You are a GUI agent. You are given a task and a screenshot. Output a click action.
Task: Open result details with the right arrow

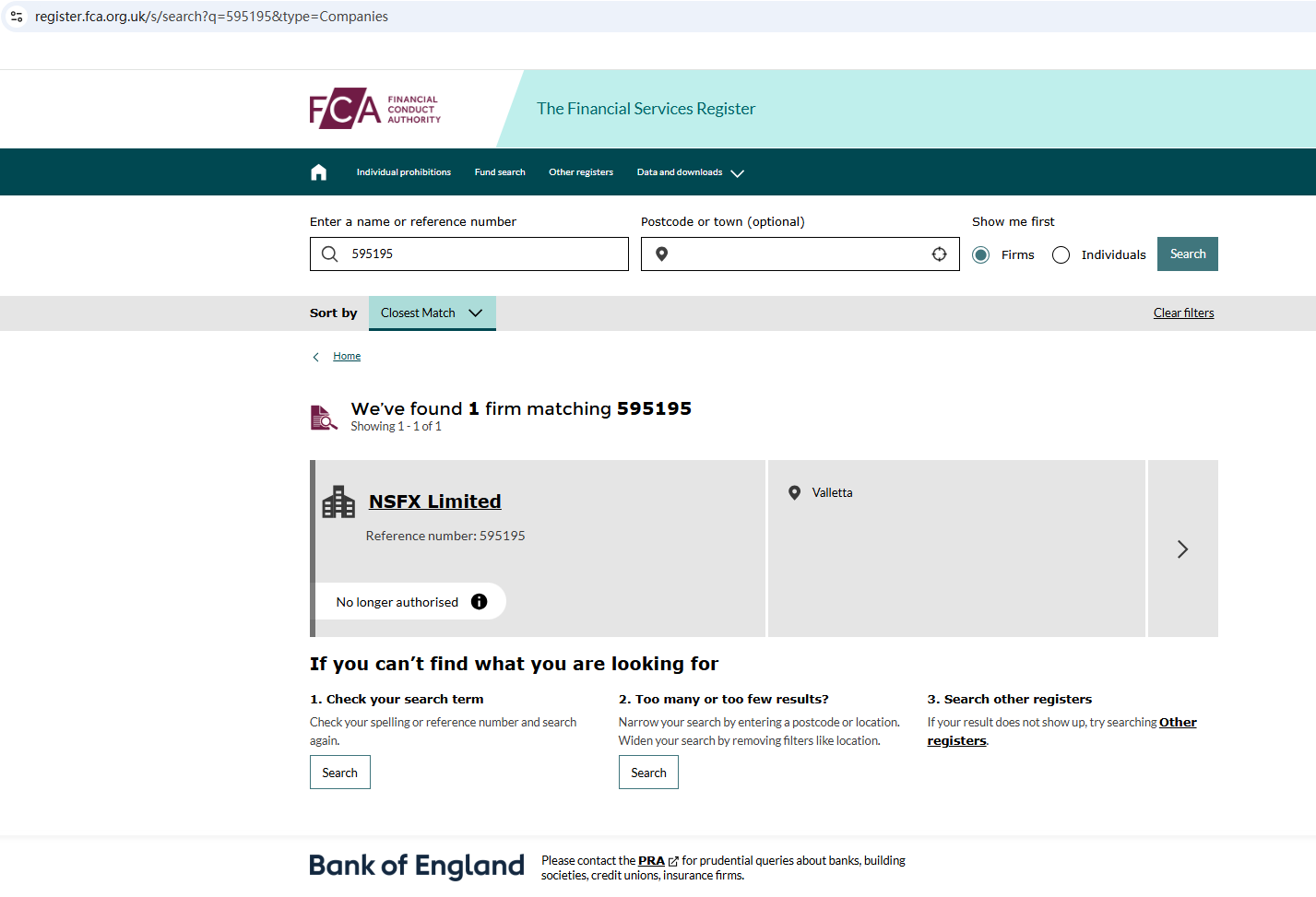[x=1182, y=549]
